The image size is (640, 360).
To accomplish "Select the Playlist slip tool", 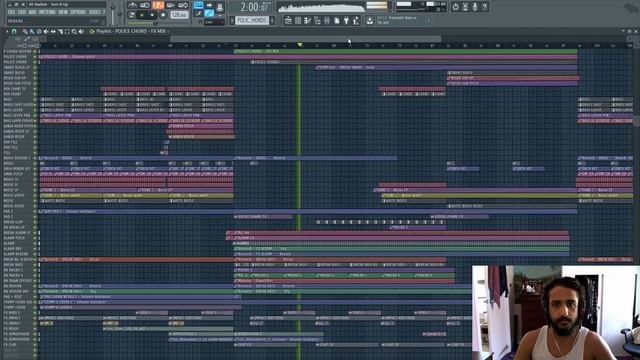I will coord(53,31).
